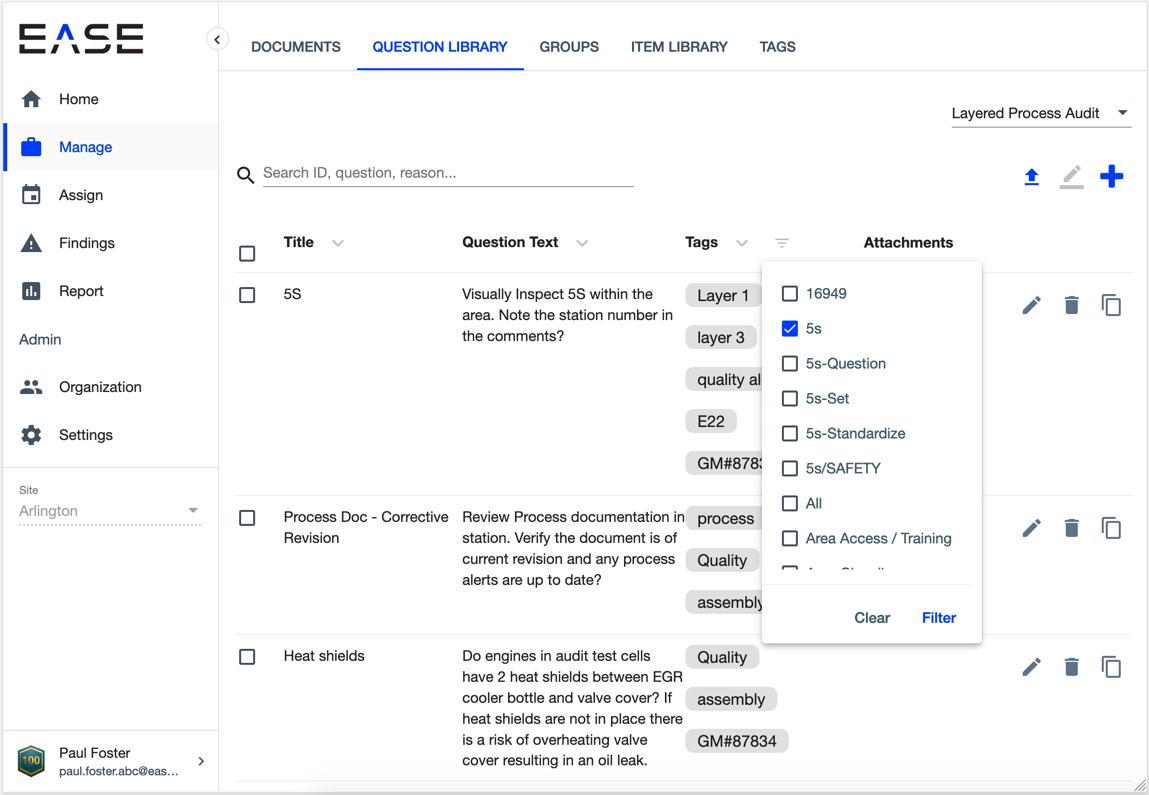Switch to the Documents tab
This screenshot has width=1149, height=795.
point(295,46)
